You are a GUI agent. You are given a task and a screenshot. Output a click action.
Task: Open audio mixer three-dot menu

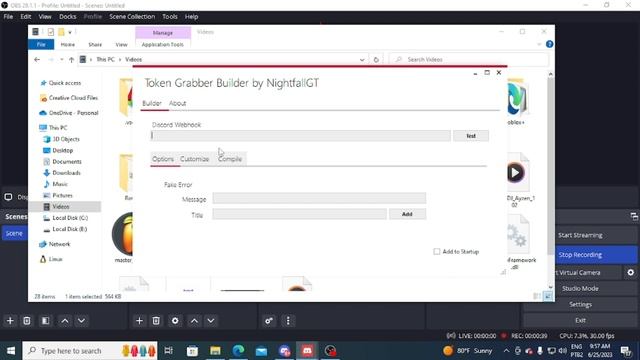click(x=288, y=321)
